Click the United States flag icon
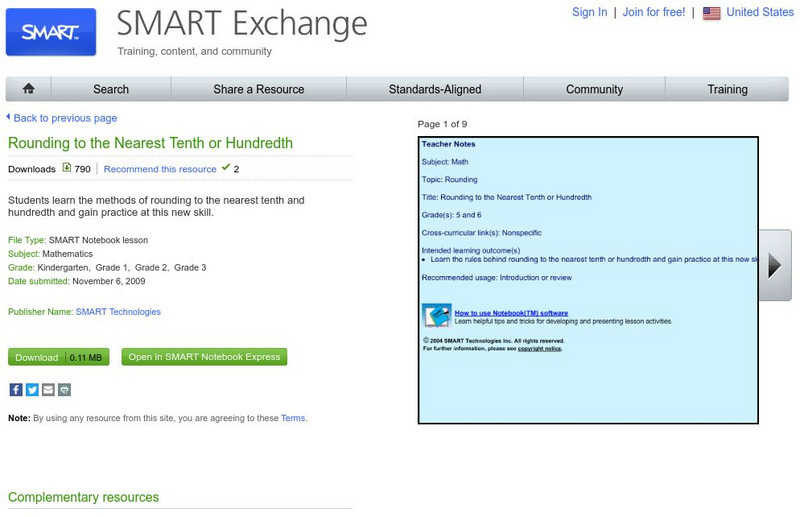This screenshot has height=517, width=800. click(711, 13)
